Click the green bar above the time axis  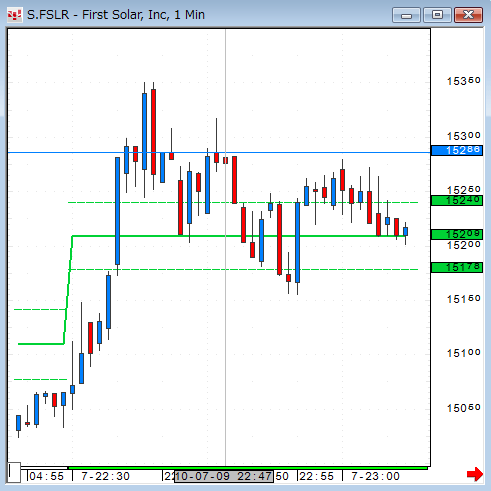[x=248, y=468]
